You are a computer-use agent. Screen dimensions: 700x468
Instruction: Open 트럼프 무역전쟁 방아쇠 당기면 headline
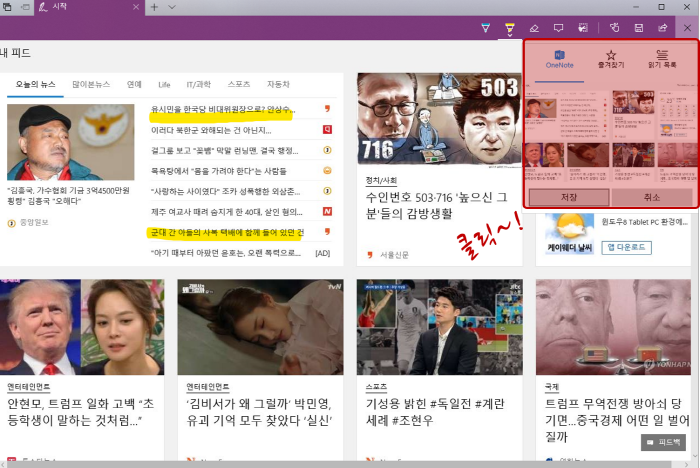click(x=617, y=420)
